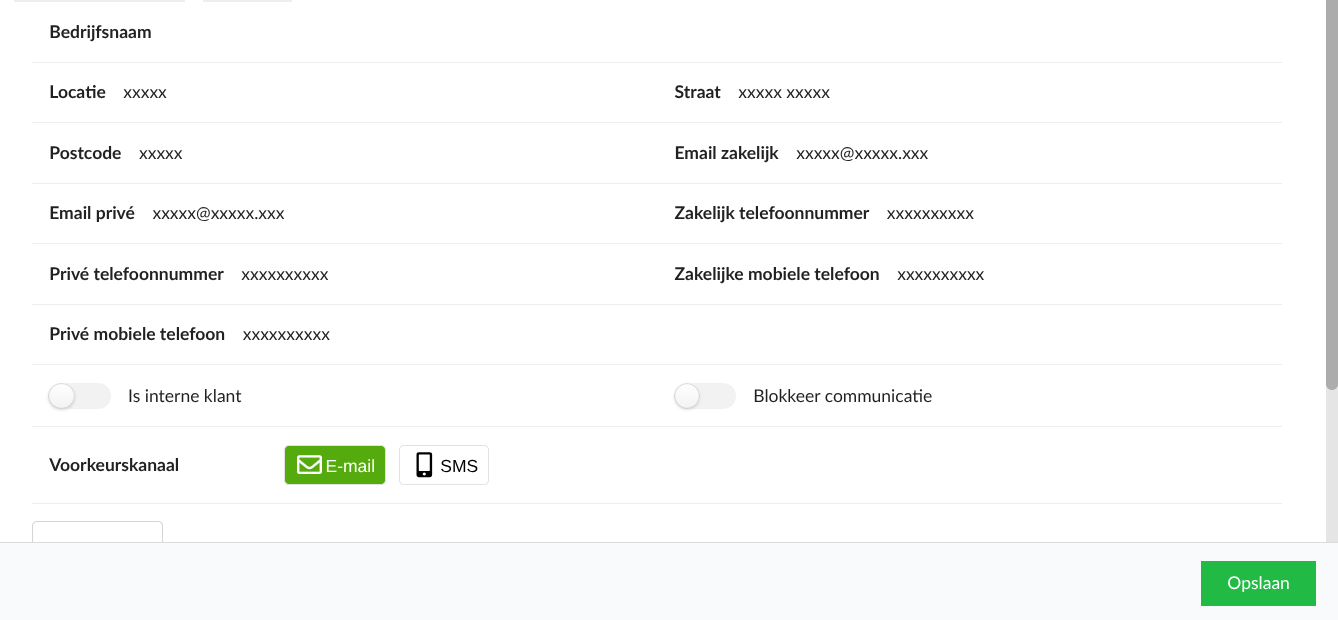Click the Privé telefoonnummer field
Image resolution: width=1338 pixels, height=620 pixels.
[285, 274]
